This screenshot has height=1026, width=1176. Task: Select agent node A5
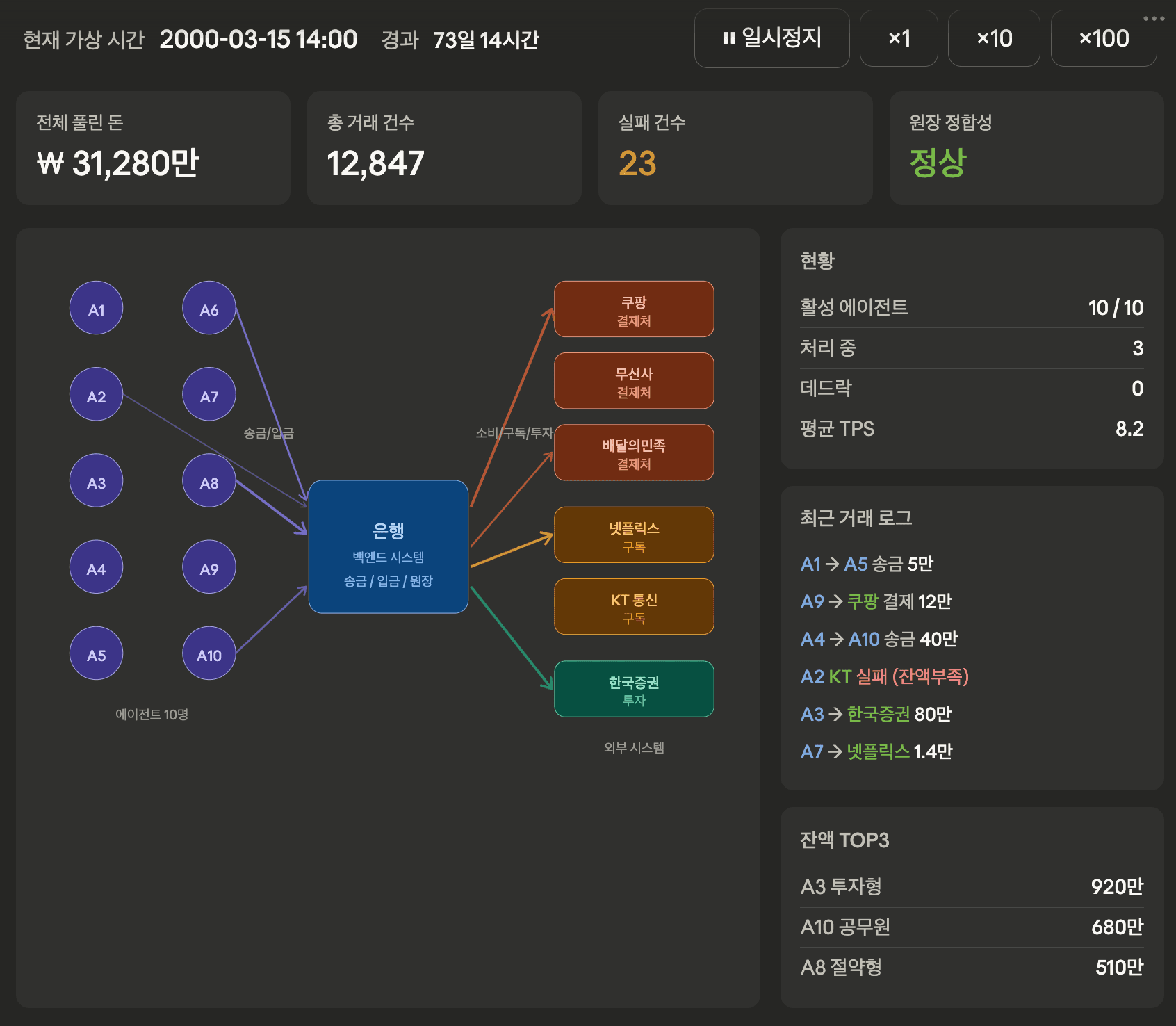click(97, 653)
